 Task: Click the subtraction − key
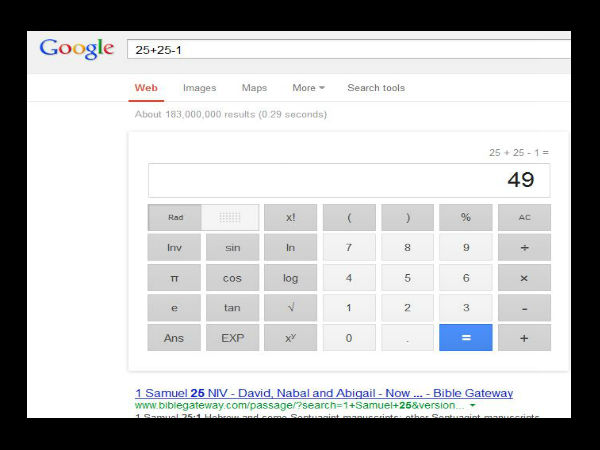tap(524, 308)
